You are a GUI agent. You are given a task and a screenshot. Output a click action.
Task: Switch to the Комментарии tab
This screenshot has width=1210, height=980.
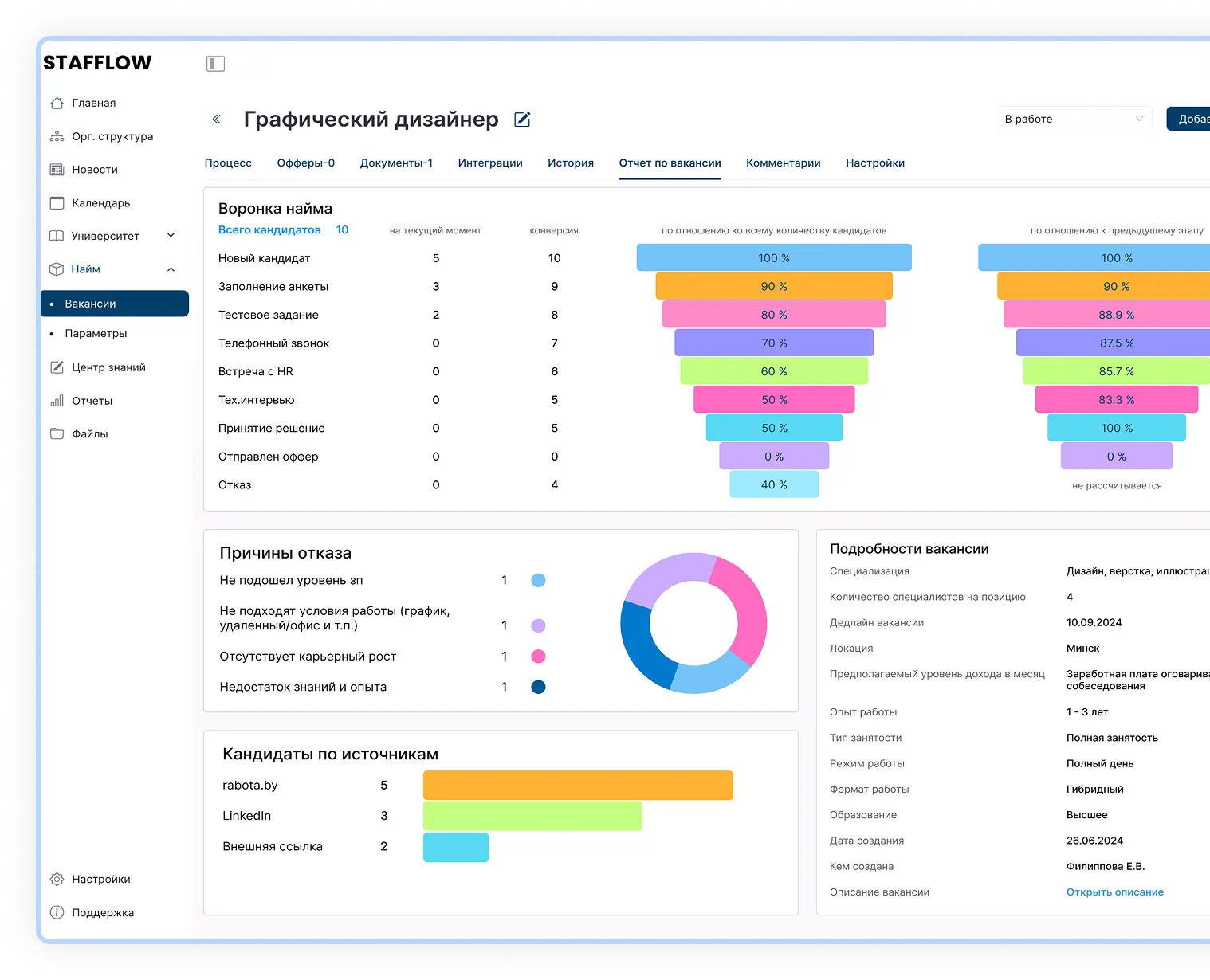(x=783, y=163)
